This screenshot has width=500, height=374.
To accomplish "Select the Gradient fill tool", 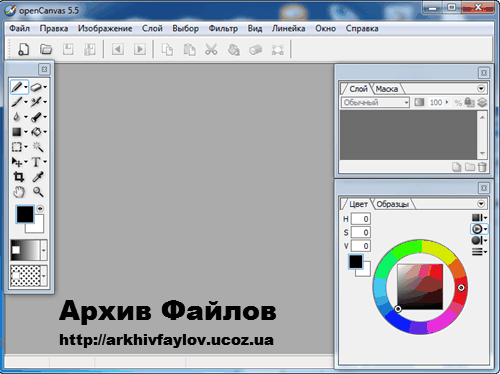I will click(x=17, y=132).
